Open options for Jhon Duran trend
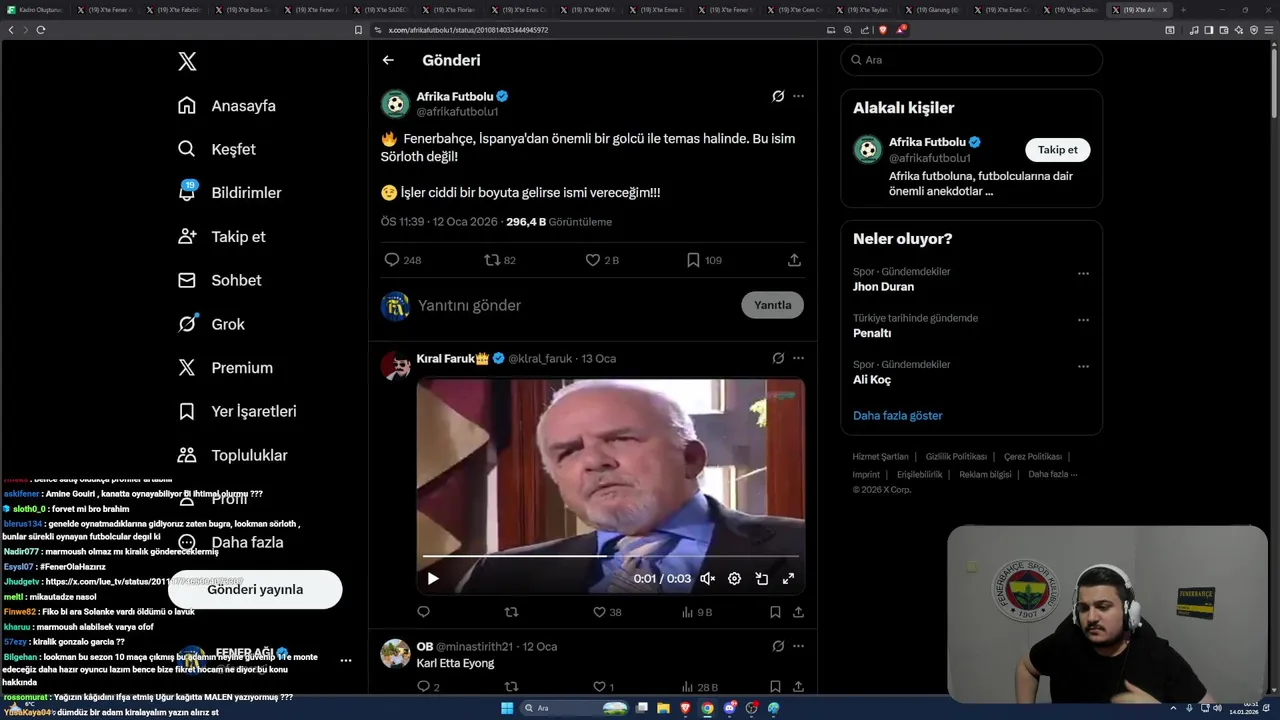The width and height of the screenshot is (1280, 720). pos(1083,273)
